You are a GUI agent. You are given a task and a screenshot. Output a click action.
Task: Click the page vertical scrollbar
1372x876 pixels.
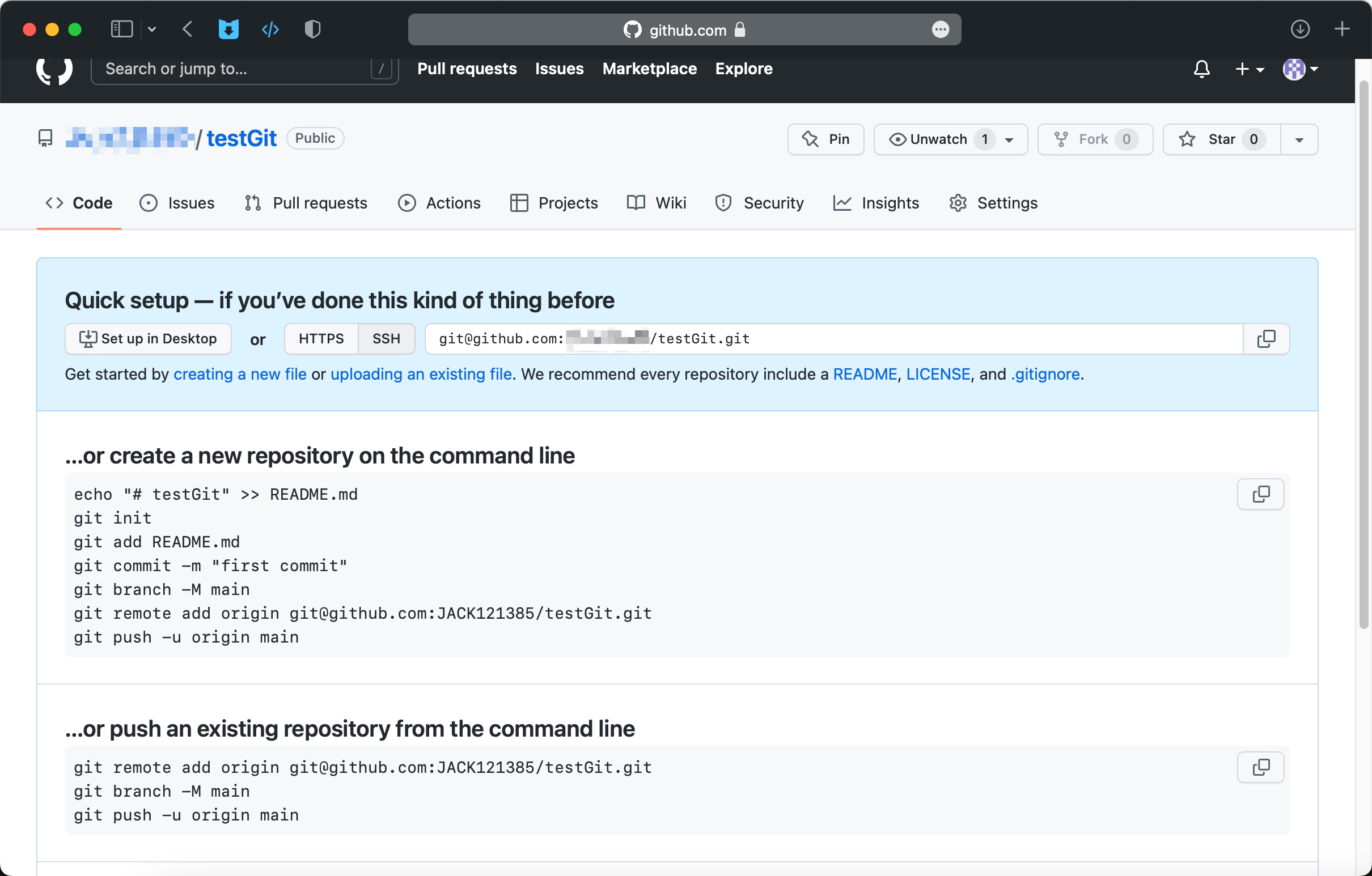coord(1363,354)
